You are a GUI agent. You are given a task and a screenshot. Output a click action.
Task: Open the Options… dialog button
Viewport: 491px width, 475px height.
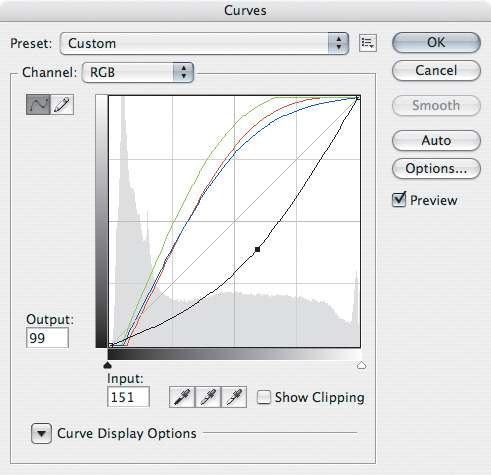click(x=436, y=169)
